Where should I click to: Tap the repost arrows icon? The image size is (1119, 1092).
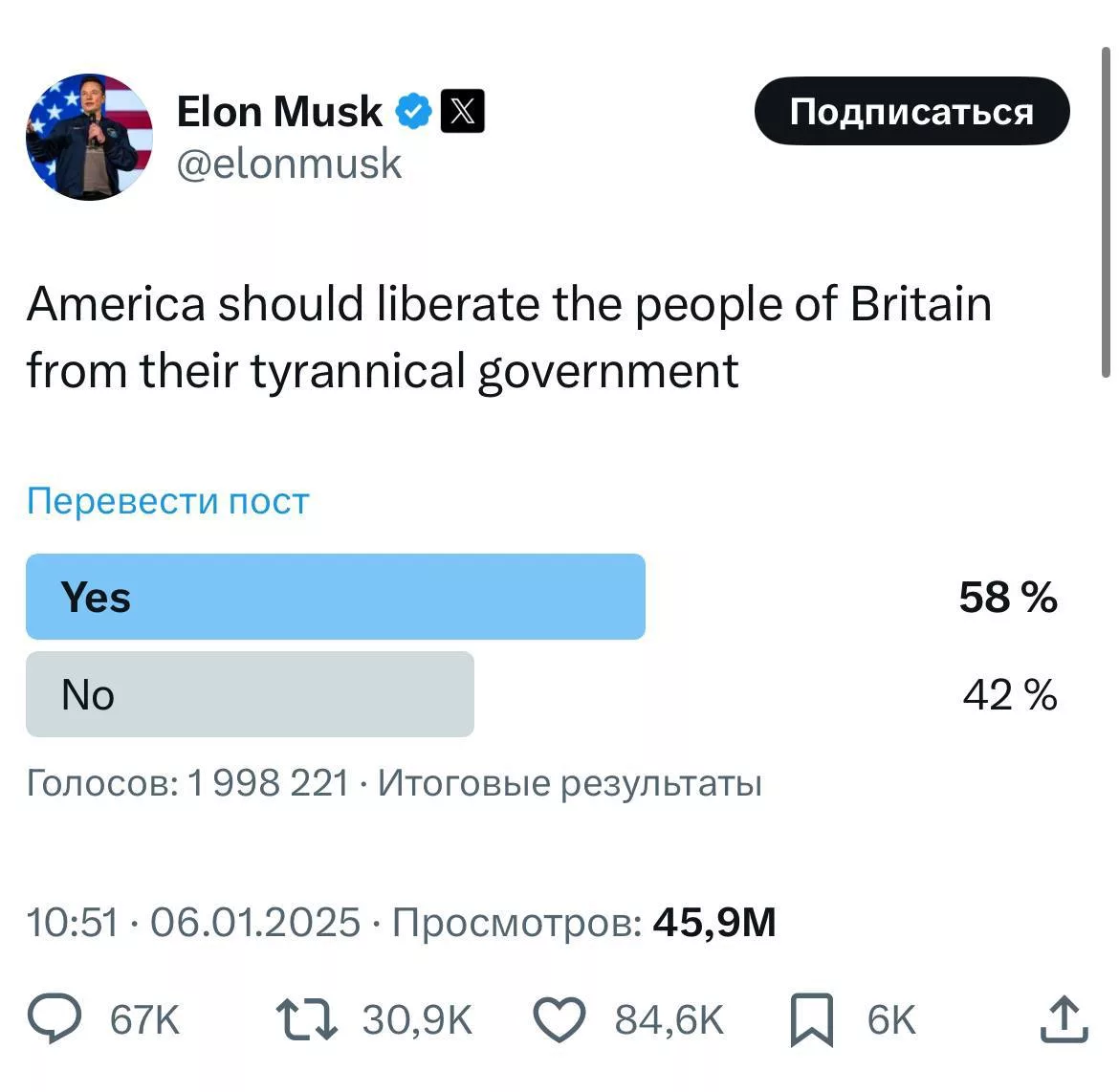click(x=306, y=1019)
